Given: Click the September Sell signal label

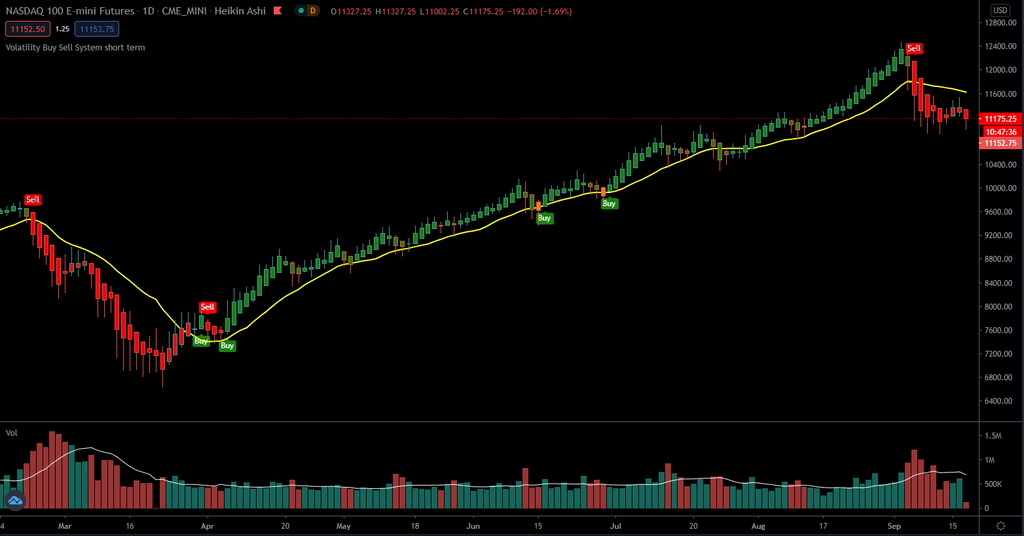Looking at the screenshot, I should tap(914, 48).
